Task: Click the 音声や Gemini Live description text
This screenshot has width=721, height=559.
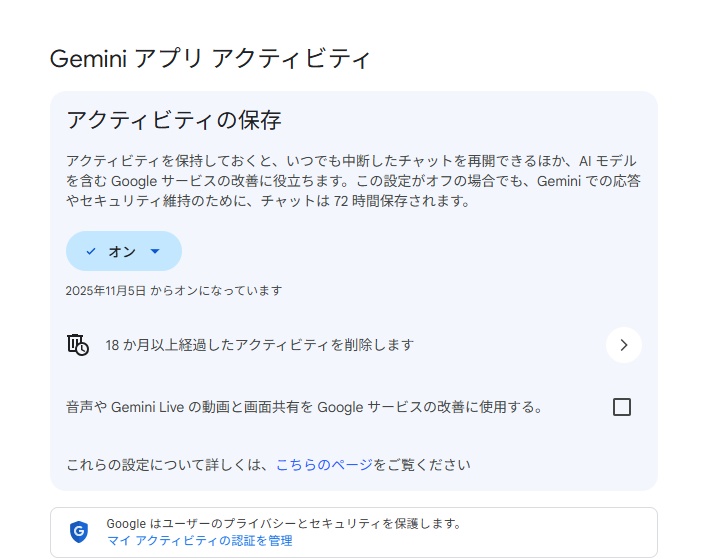Action: 304,407
